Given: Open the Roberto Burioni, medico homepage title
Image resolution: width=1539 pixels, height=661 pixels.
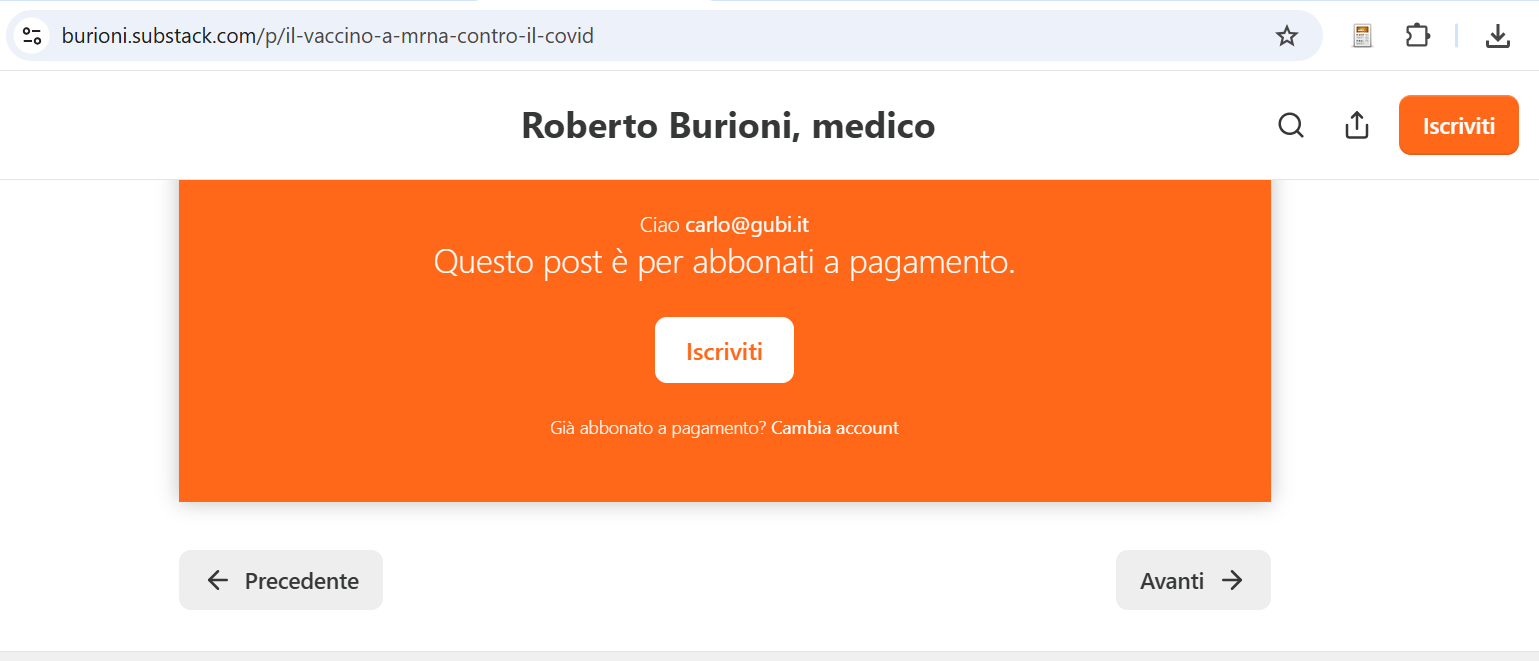Looking at the screenshot, I should click(728, 126).
